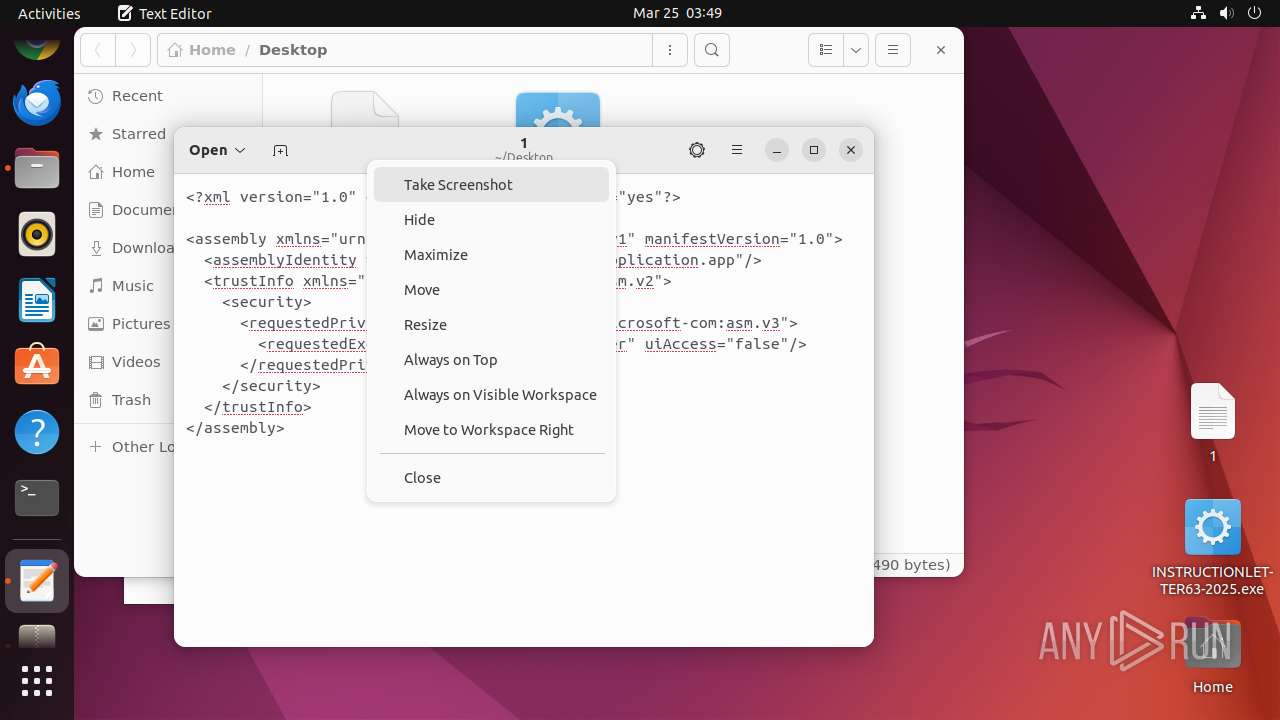Toggle Always on Visible Workspace
Viewport: 1280px width, 720px height.
pos(491,395)
